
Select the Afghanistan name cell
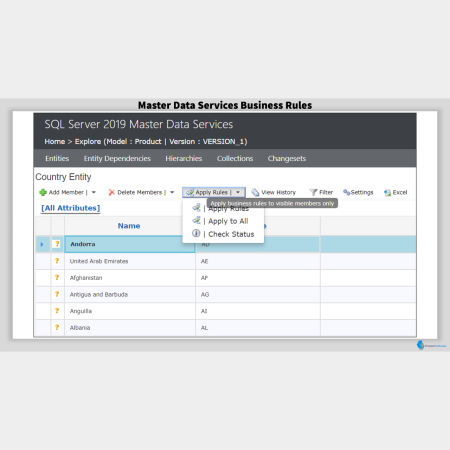click(130, 278)
